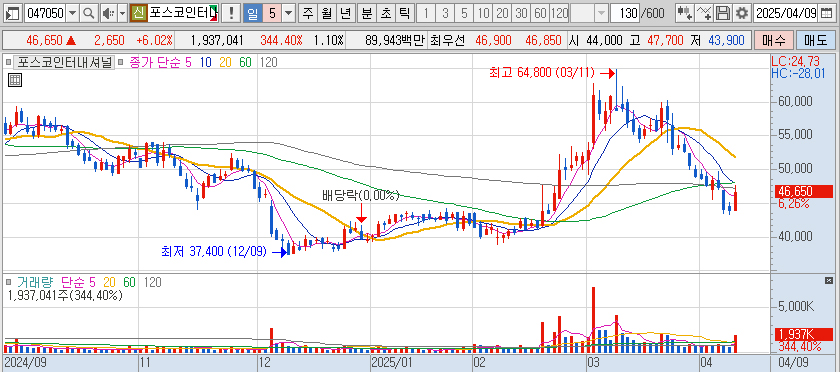Select the daily 일 chart period
Image resolution: width=840 pixels, height=372 pixels.
(253, 13)
